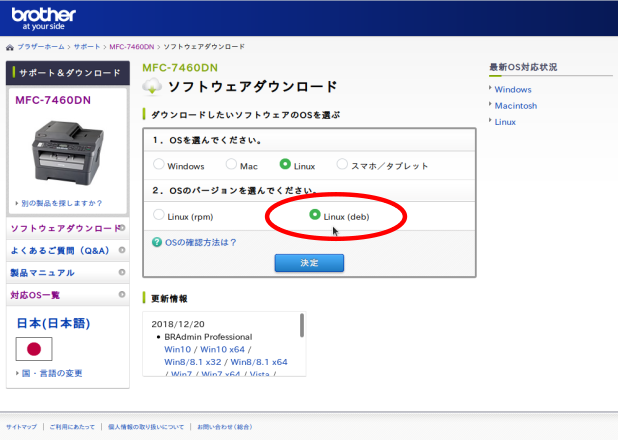618x440 pixels.
Task: Open the OSの確認方法は？ help link
Action: click(200, 242)
